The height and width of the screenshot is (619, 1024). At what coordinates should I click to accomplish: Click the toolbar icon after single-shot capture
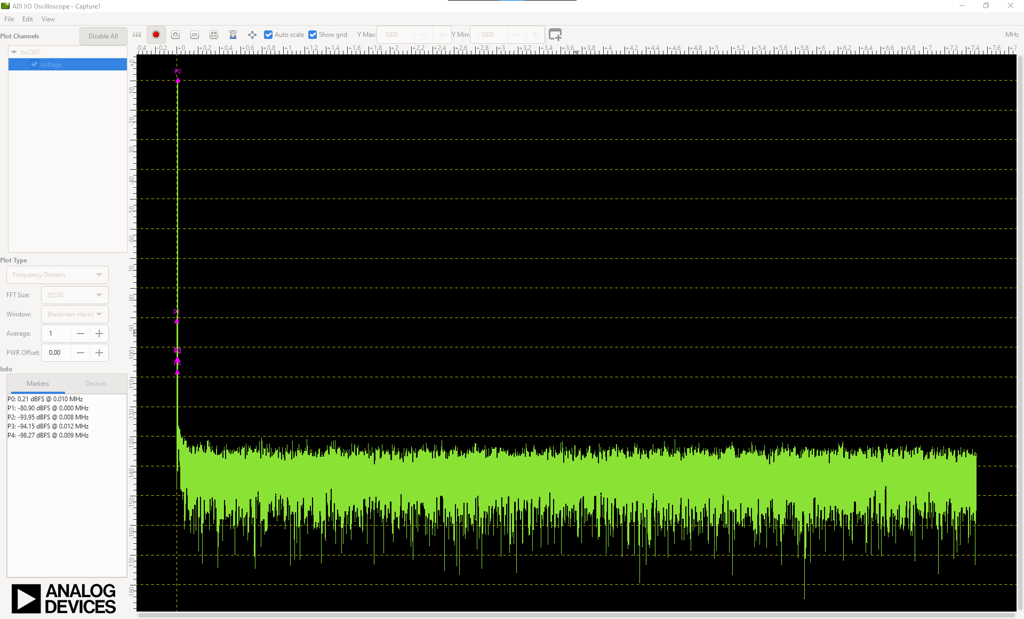point(195,35)
